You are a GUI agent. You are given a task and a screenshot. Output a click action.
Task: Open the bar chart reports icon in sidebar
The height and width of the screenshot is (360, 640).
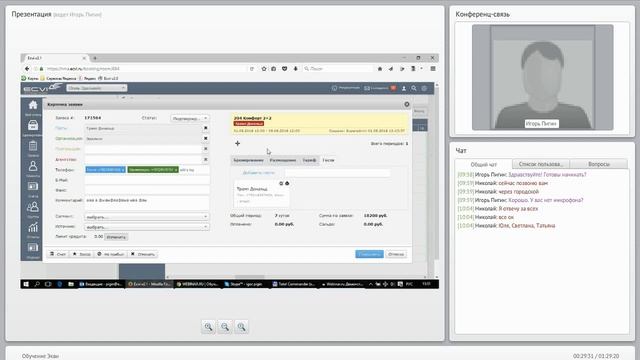pyautogui.click(x=33, y=227)
